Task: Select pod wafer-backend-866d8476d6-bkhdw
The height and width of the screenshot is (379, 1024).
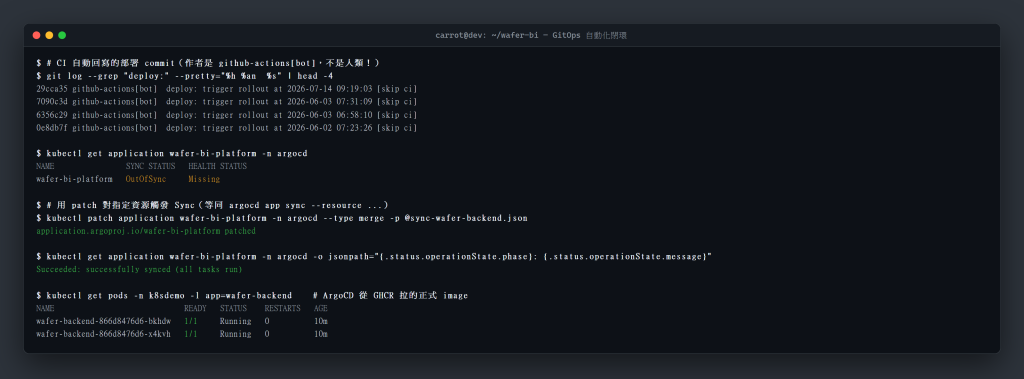Action: [x=104, y=321]
